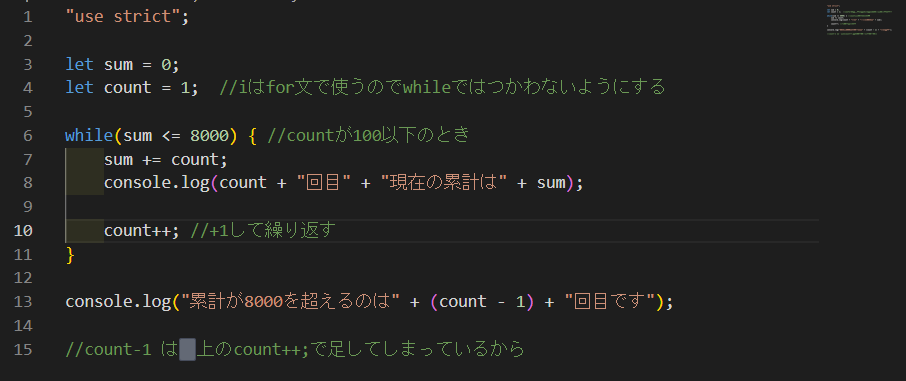Click count++ on line 10
The height and width of the screenshot is (381, 906).
tap(138, 231)
